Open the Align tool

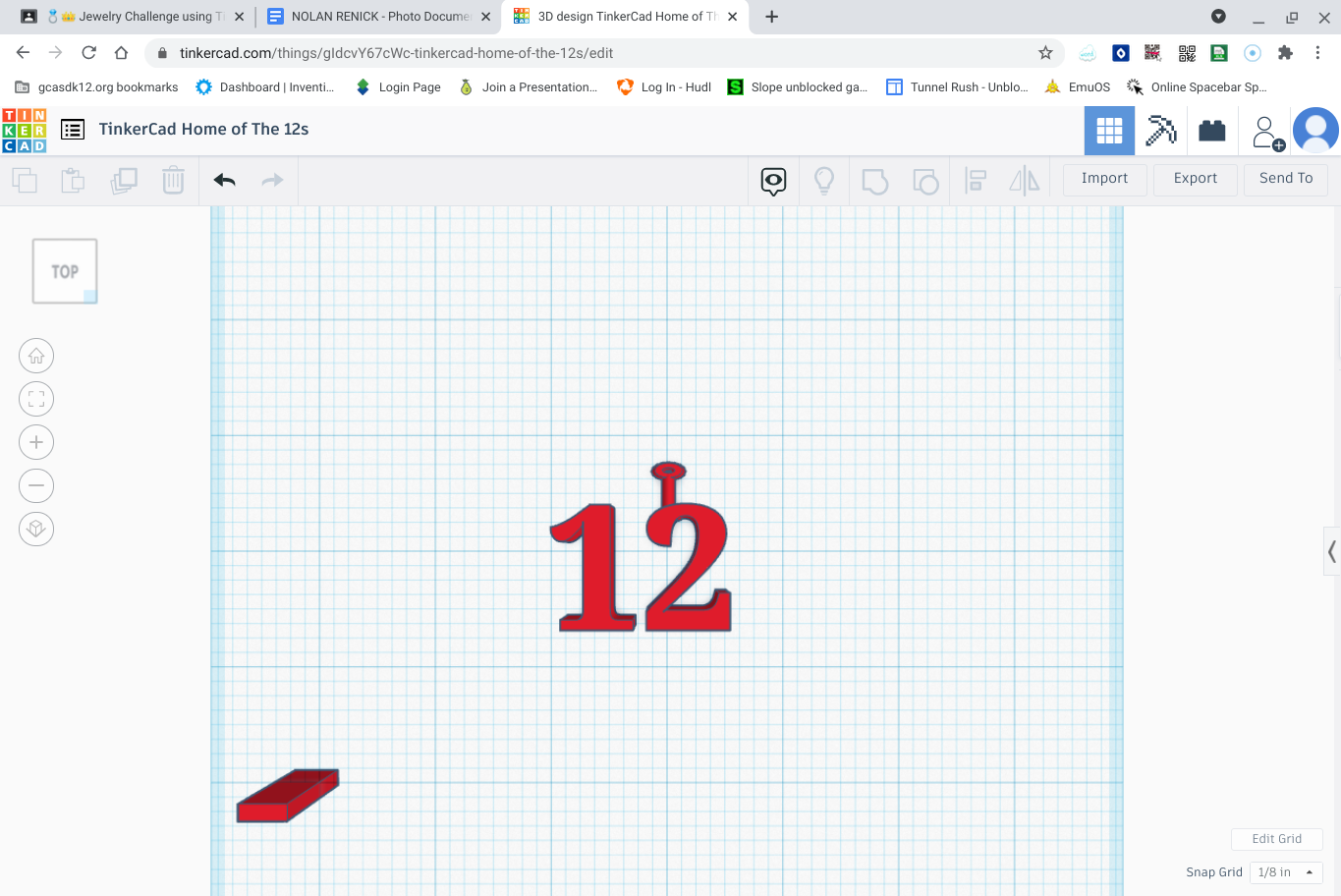pos(975,181)
